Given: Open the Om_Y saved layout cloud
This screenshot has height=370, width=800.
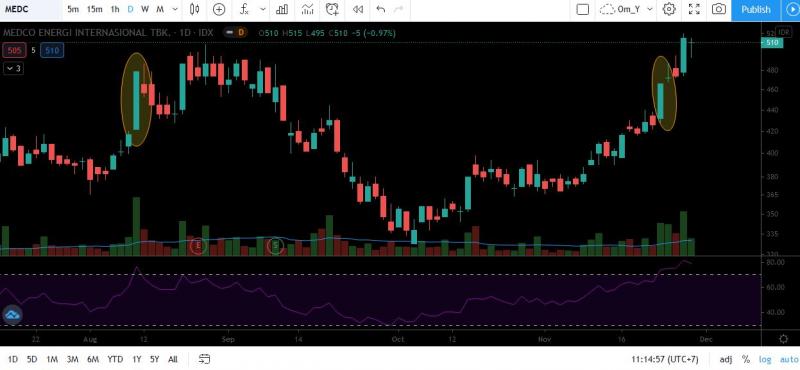Looking at the screenshot, I should [620, 9].
